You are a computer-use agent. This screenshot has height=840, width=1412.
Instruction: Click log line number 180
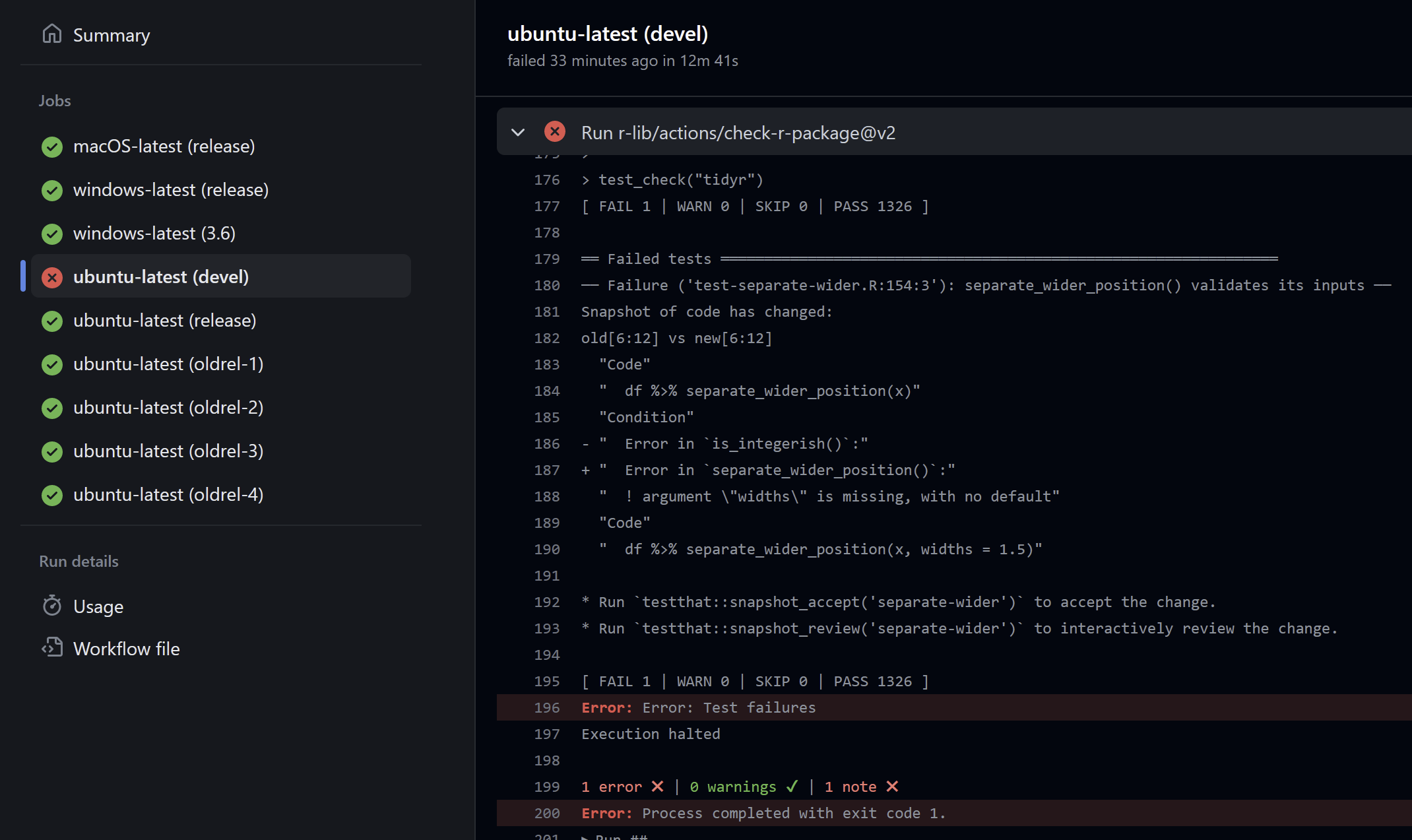[546, 285]
